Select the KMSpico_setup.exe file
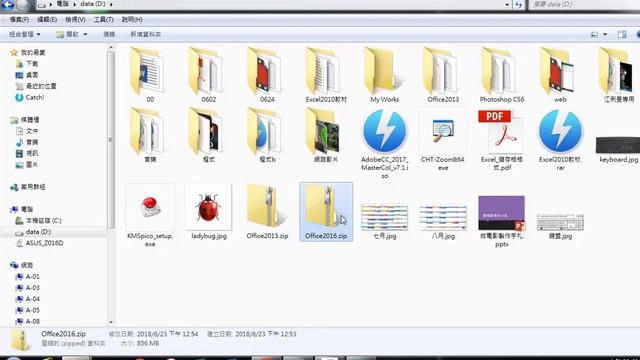 150,215
